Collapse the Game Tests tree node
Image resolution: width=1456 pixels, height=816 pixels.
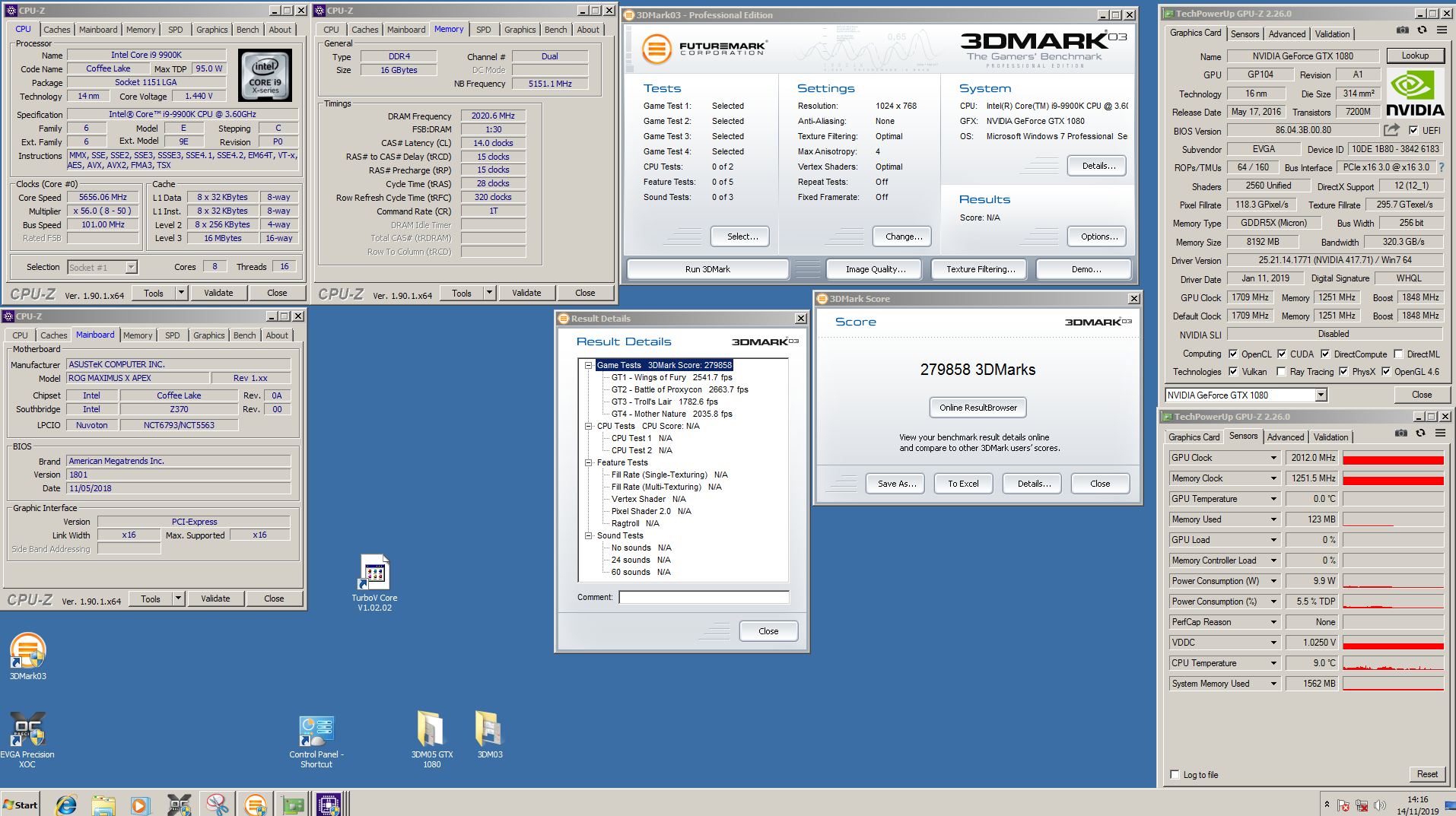[588, 365]
